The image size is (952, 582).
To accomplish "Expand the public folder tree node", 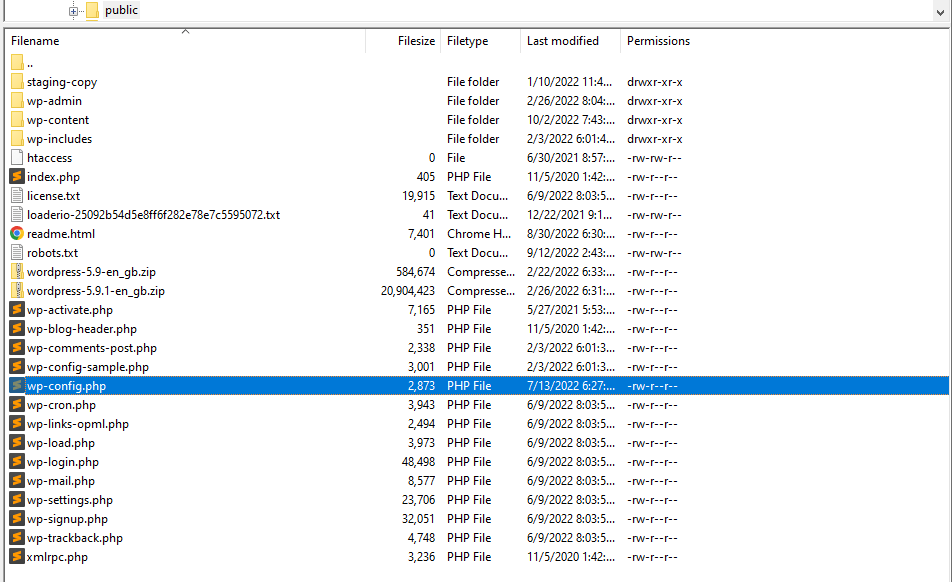I will [73, 11].
